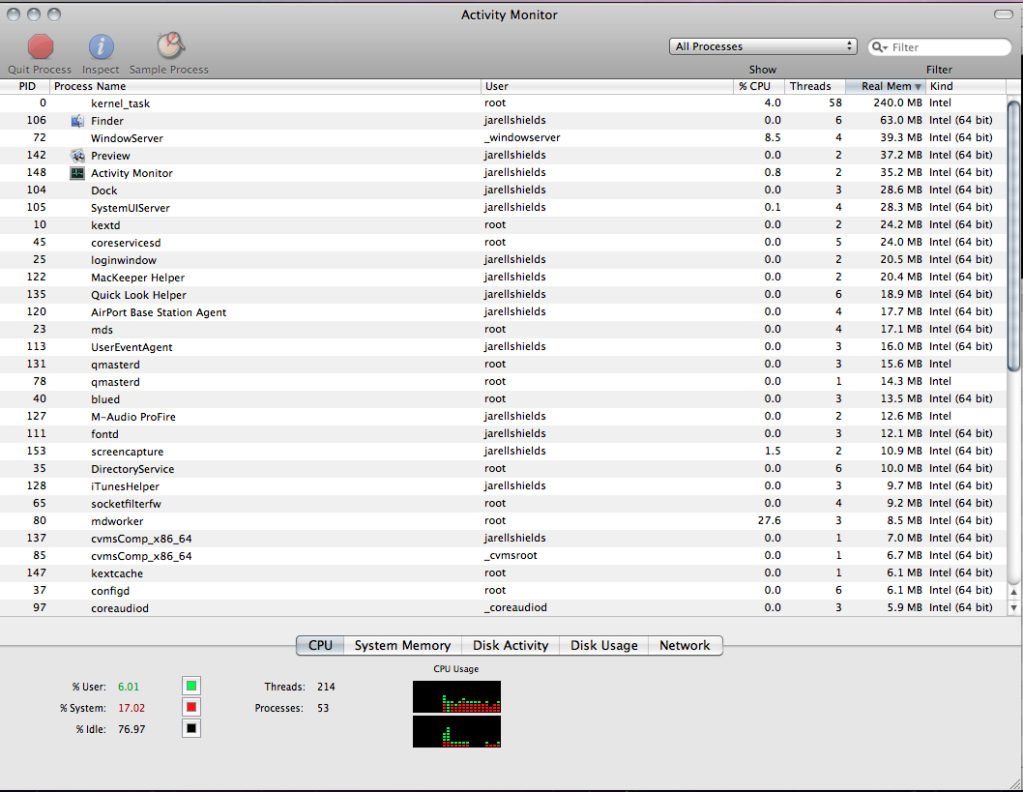Click the 27.6 CPU value for mdworker
Viewport: 1023px width, 792px height.
click(x=769, y=521)
